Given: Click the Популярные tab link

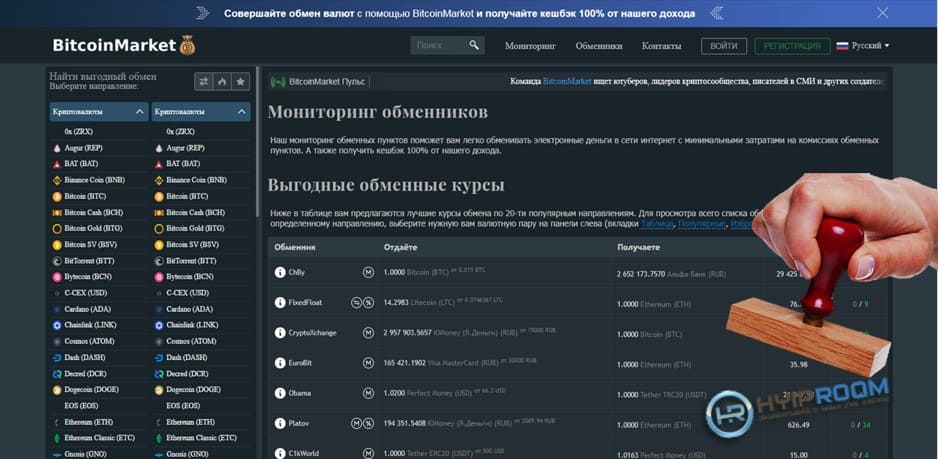Looking at the screenshot, I should (x=702, y=224).
